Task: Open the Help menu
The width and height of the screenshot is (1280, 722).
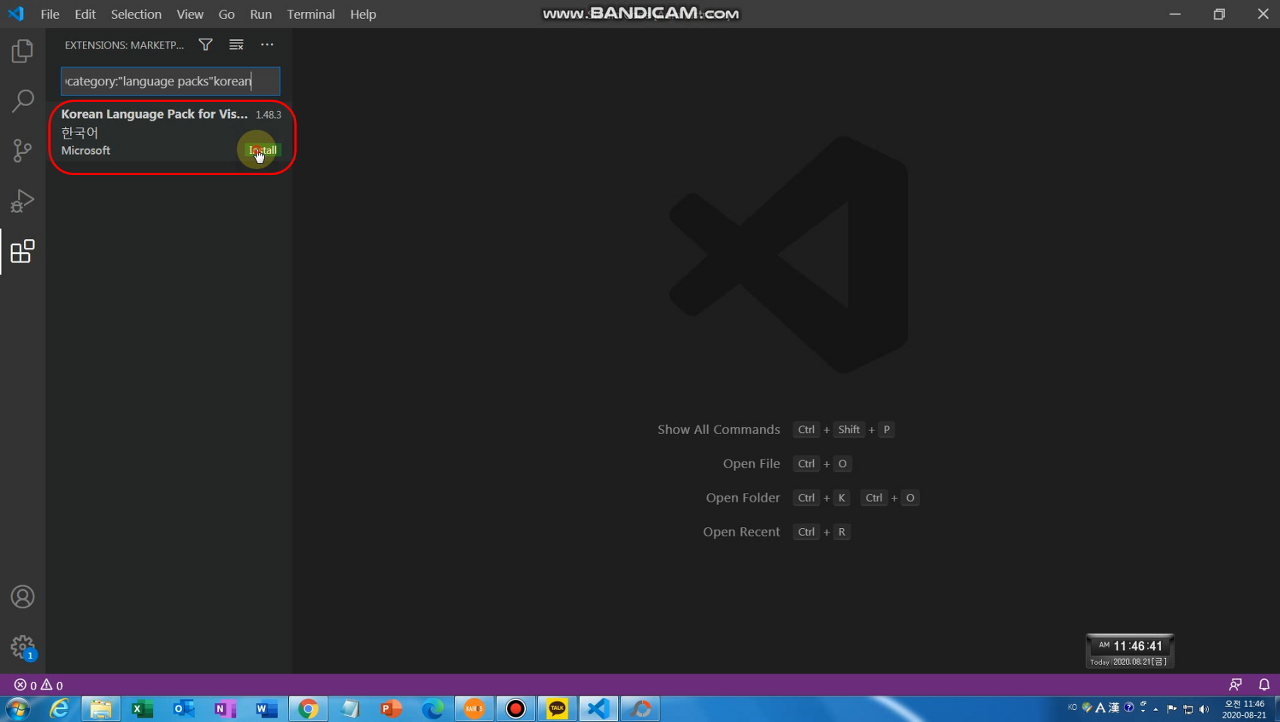Action: pos(363,14)
